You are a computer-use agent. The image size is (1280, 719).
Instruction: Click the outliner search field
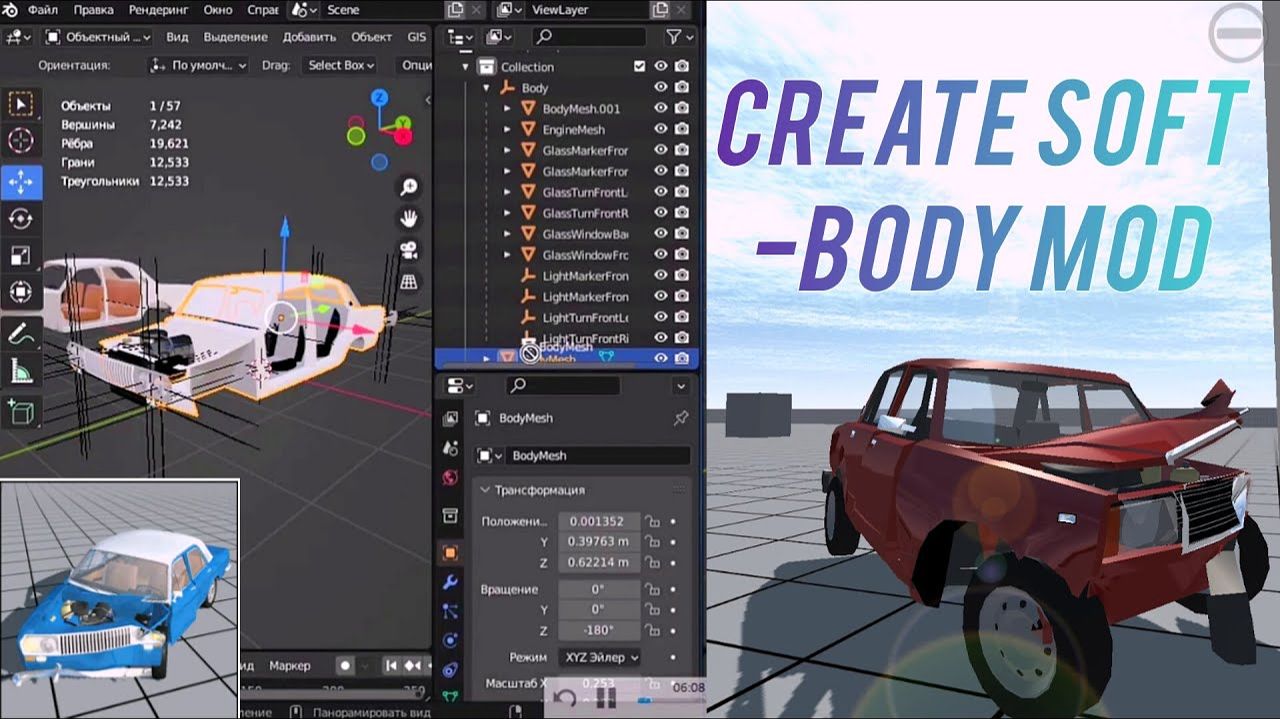coord(588,37)
